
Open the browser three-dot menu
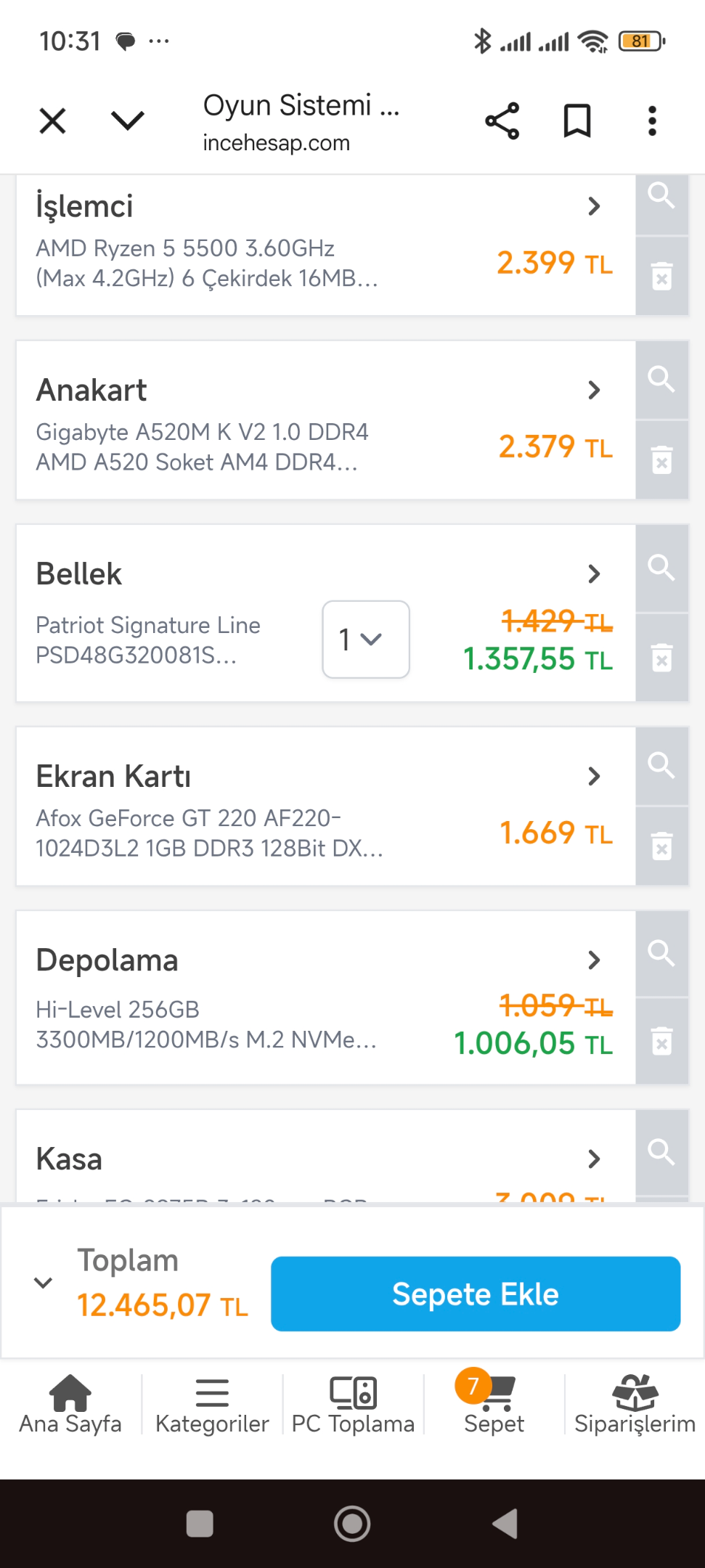click(652, 121)
